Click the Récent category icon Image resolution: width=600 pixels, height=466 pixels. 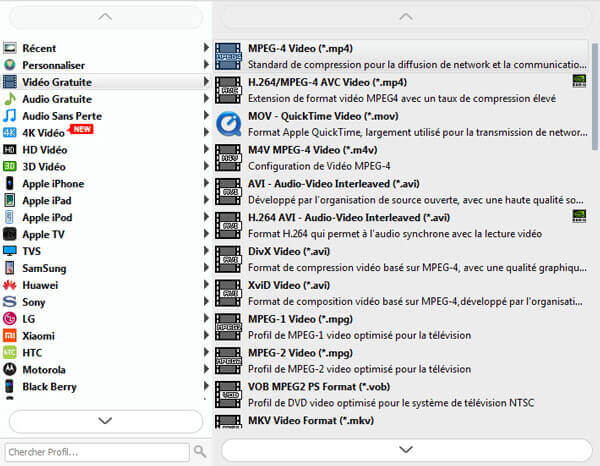(10, 48)
